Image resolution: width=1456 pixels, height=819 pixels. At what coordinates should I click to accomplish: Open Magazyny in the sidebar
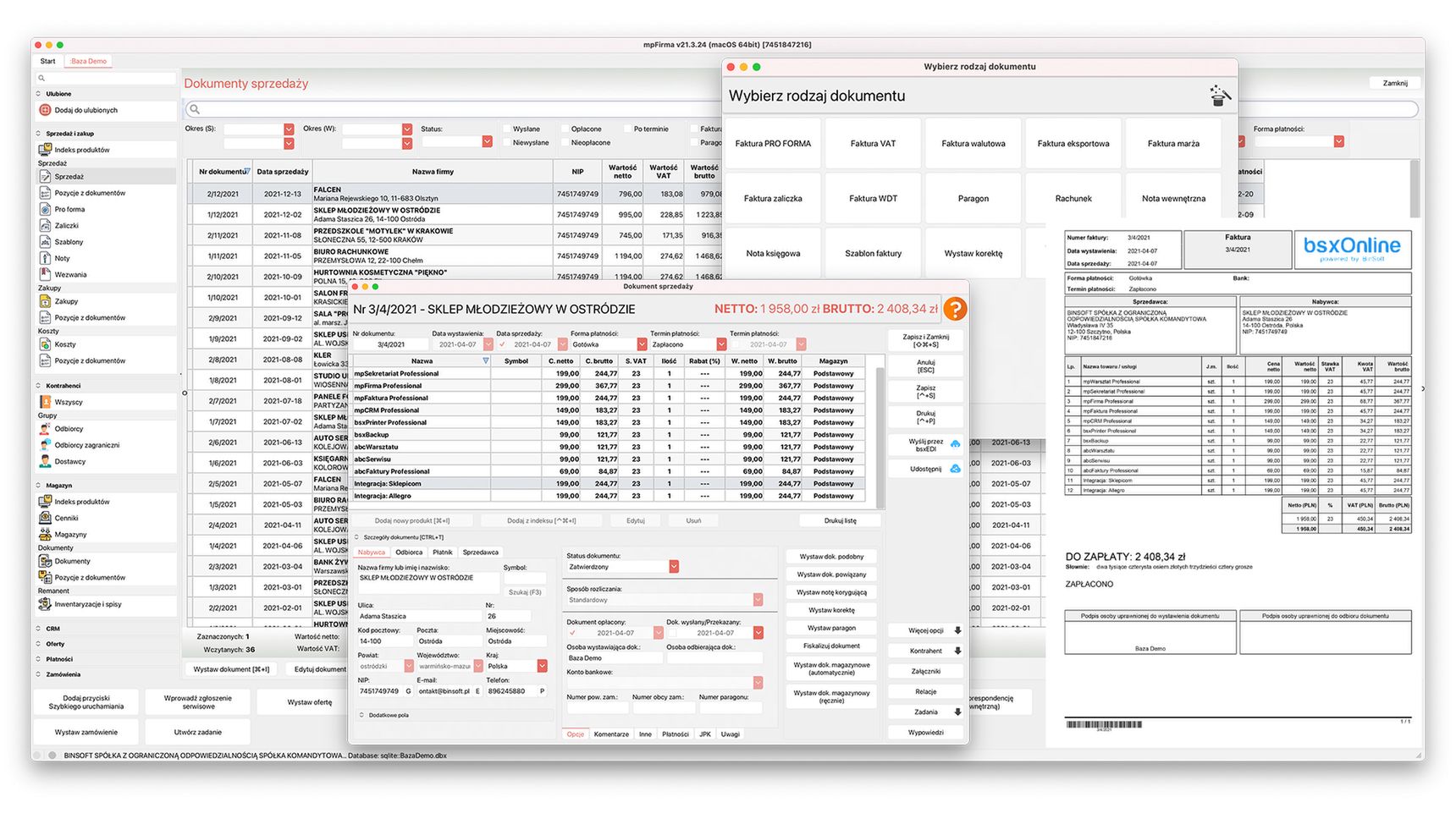[x=70, y=535]
